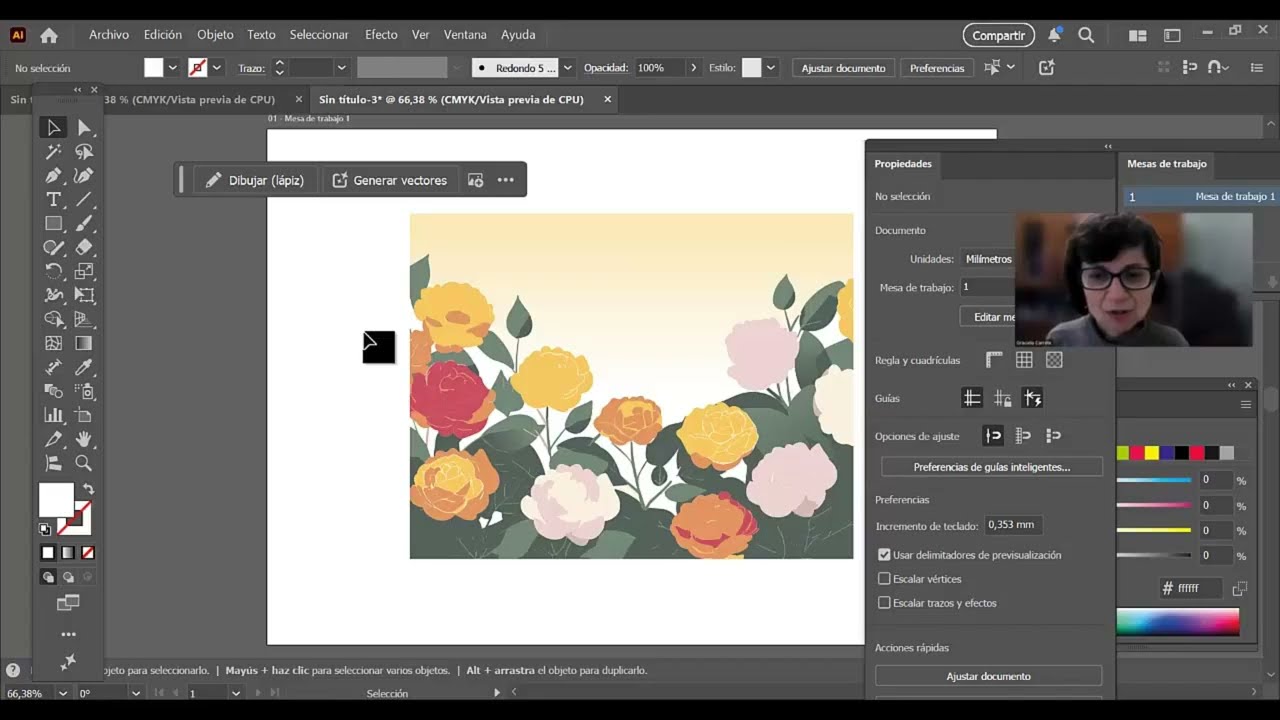Toggle snap to point option
The image size is (1280, 720).
993,436
